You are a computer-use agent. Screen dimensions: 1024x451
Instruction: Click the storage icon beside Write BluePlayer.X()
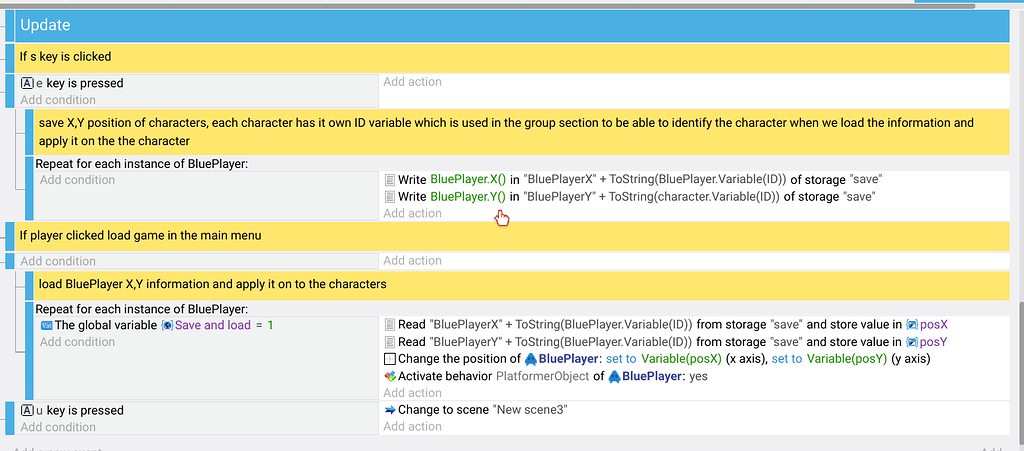pyautogui.click(x=389, y=179)
